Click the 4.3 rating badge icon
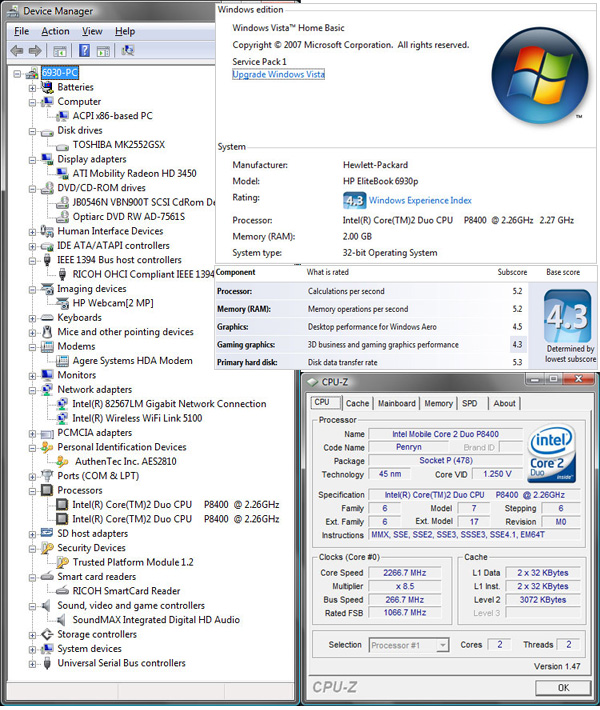Screen dimensions: 600x710 (354, 201)
